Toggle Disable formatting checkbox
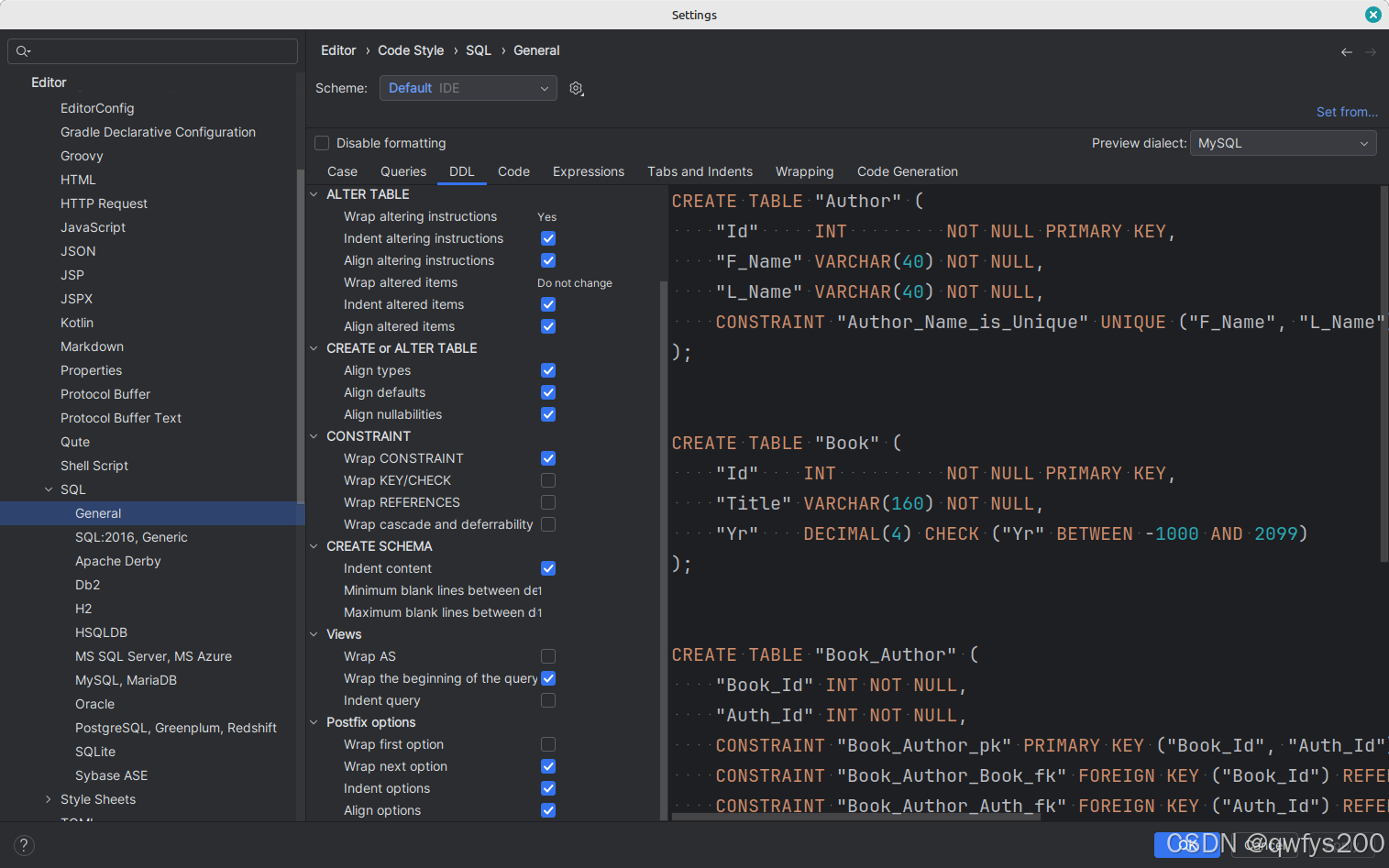The height and width of the screenshot is (868, 1389). click(322, 143)
